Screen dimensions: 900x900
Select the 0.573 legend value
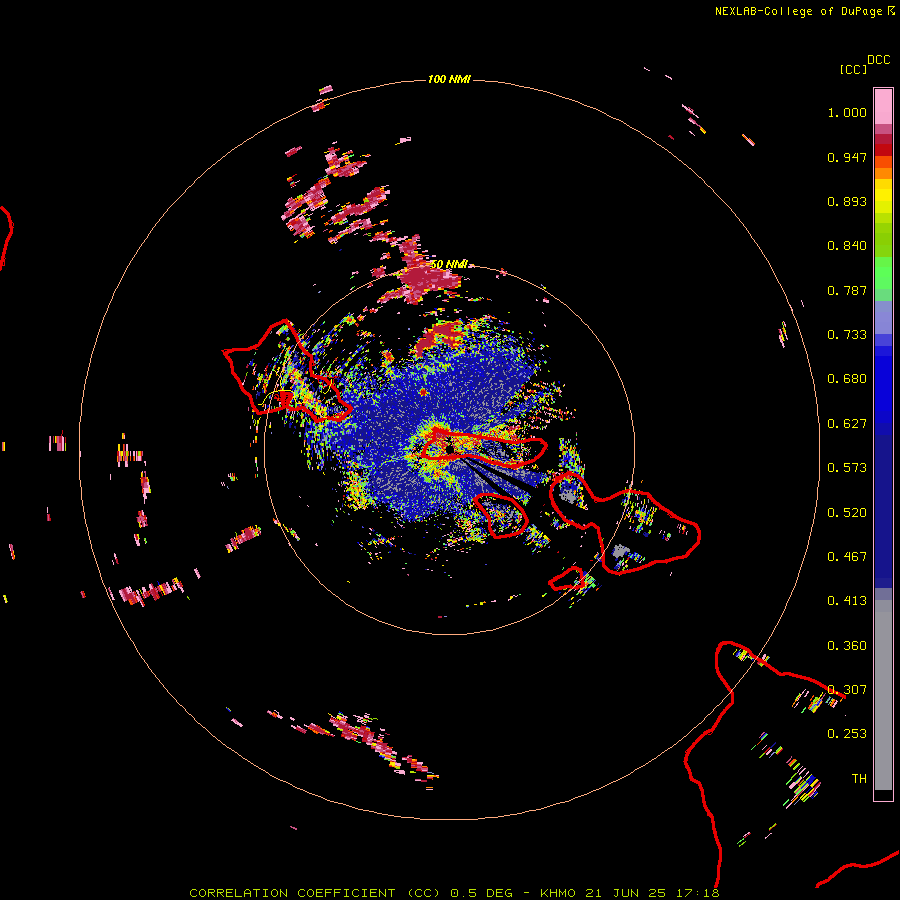(x=847, y=468)
